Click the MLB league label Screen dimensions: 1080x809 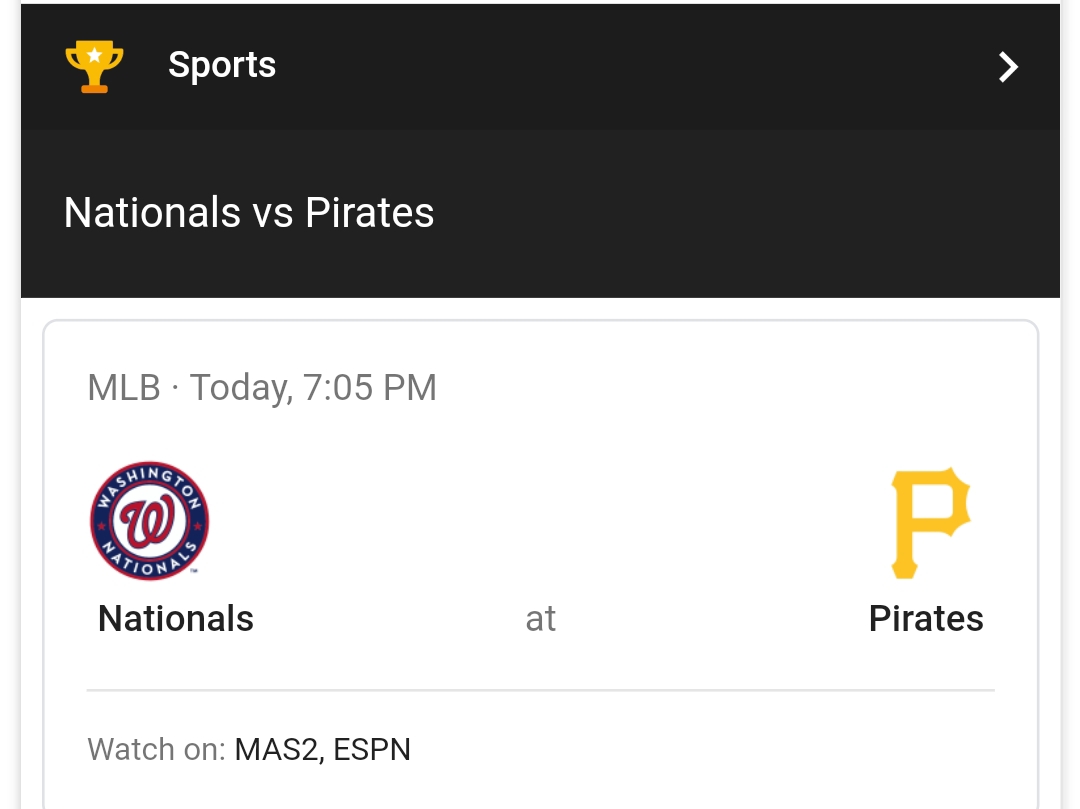point(124,388)
